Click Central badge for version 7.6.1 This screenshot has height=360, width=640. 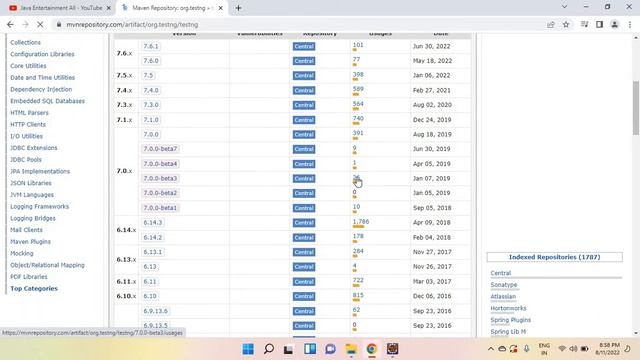click(304, 47)
